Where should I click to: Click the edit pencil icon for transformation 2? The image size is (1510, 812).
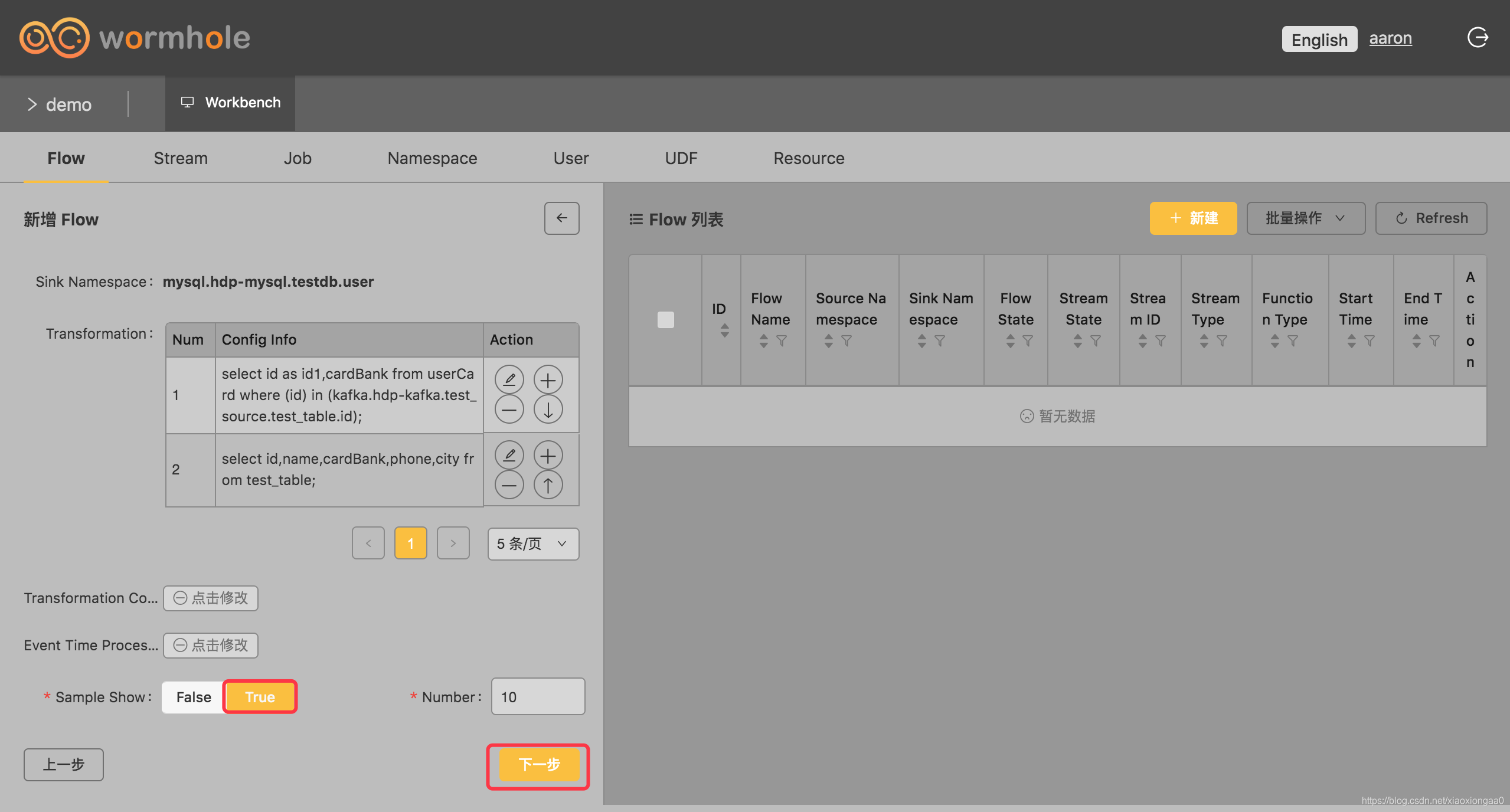[x=509, y=455]
